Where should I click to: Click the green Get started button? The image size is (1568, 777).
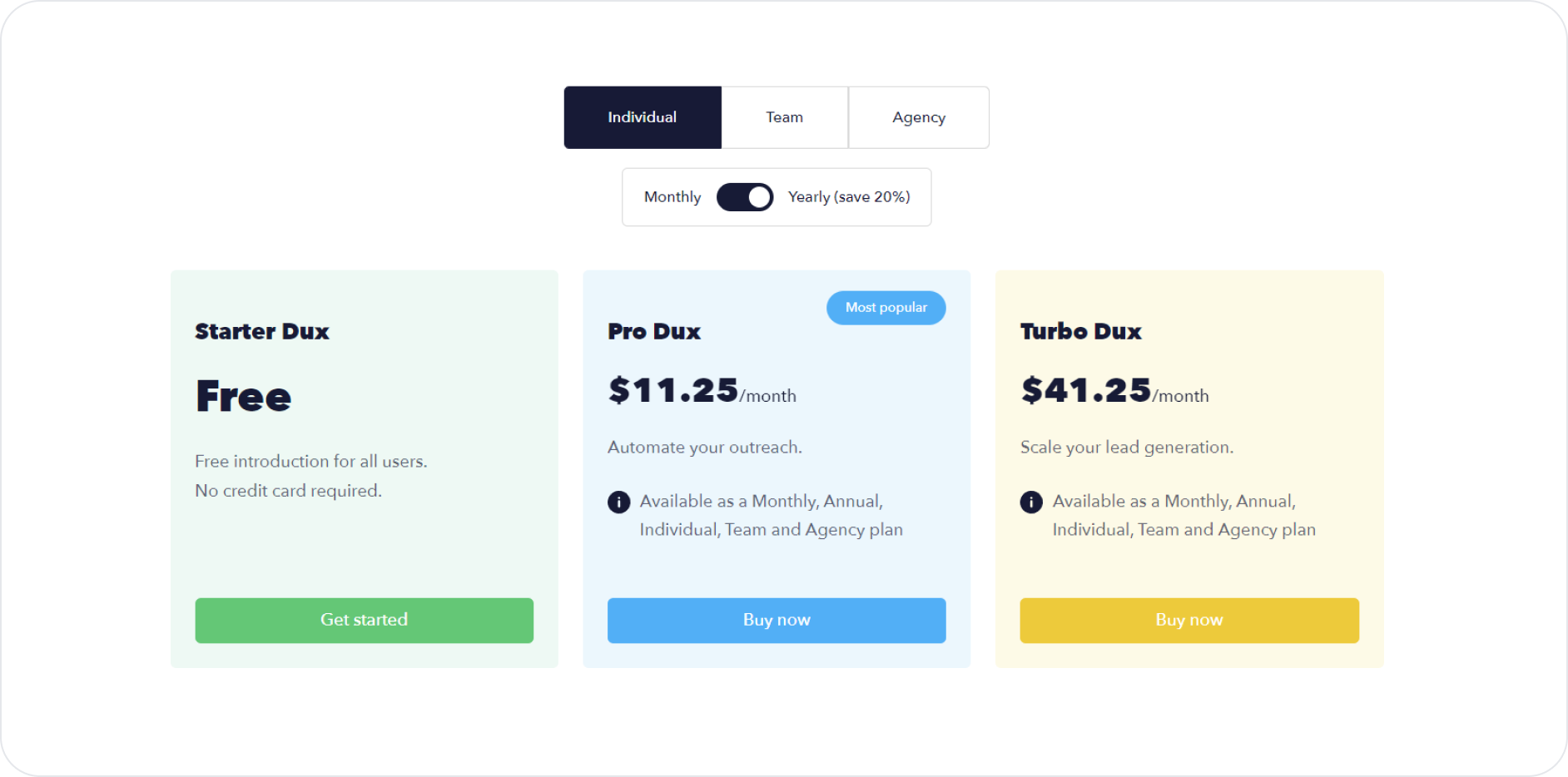pyautogui.click(x=365, y=620)
